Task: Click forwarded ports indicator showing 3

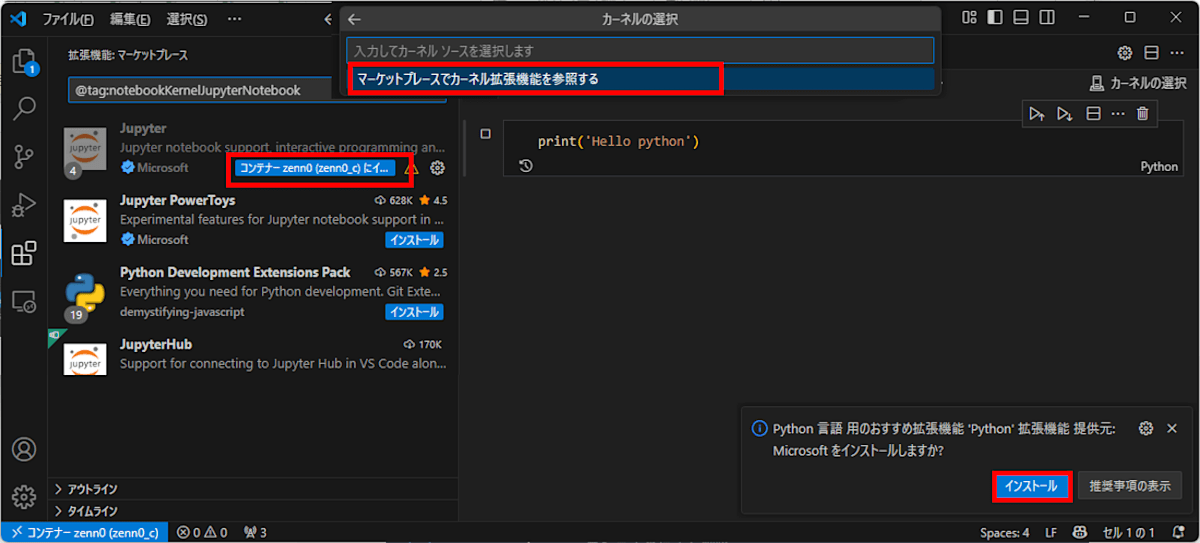Action: [255, 533]
